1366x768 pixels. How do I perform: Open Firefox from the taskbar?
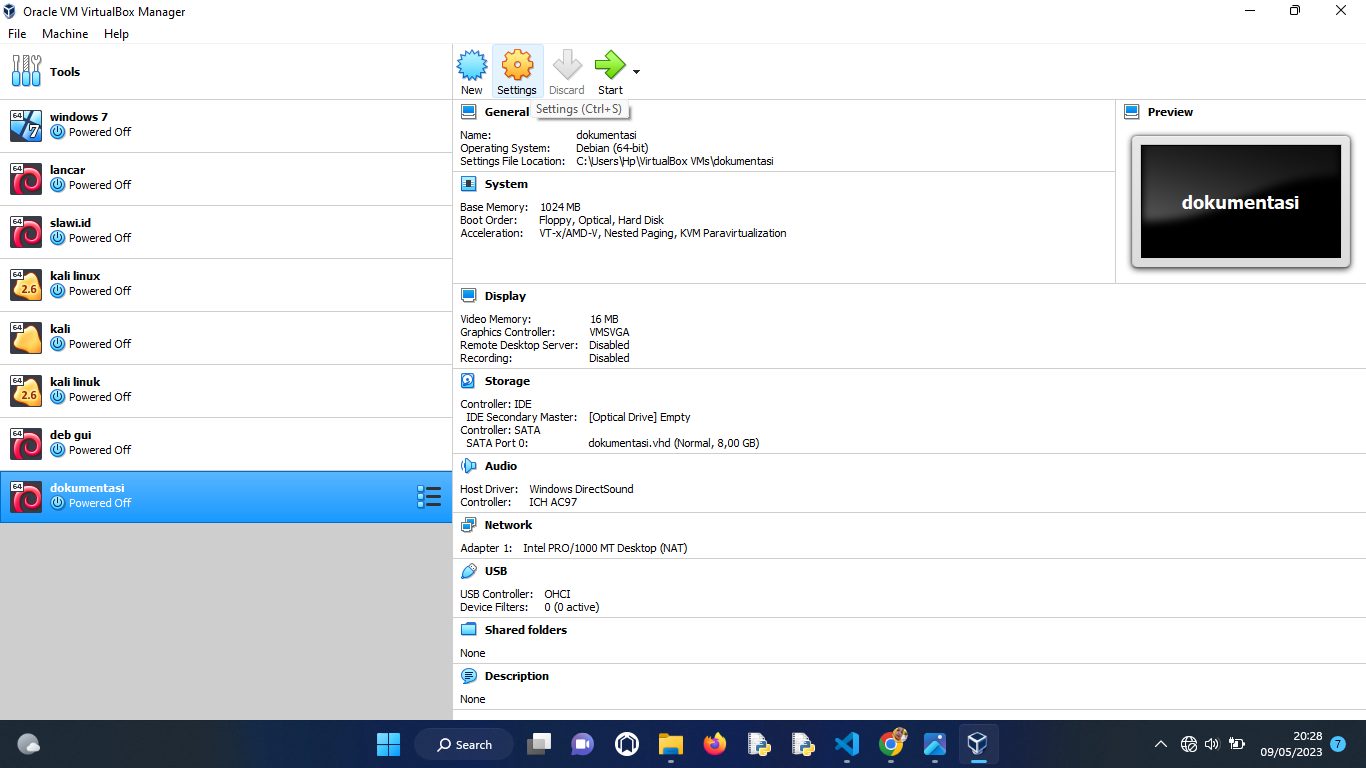pos(714,744)
